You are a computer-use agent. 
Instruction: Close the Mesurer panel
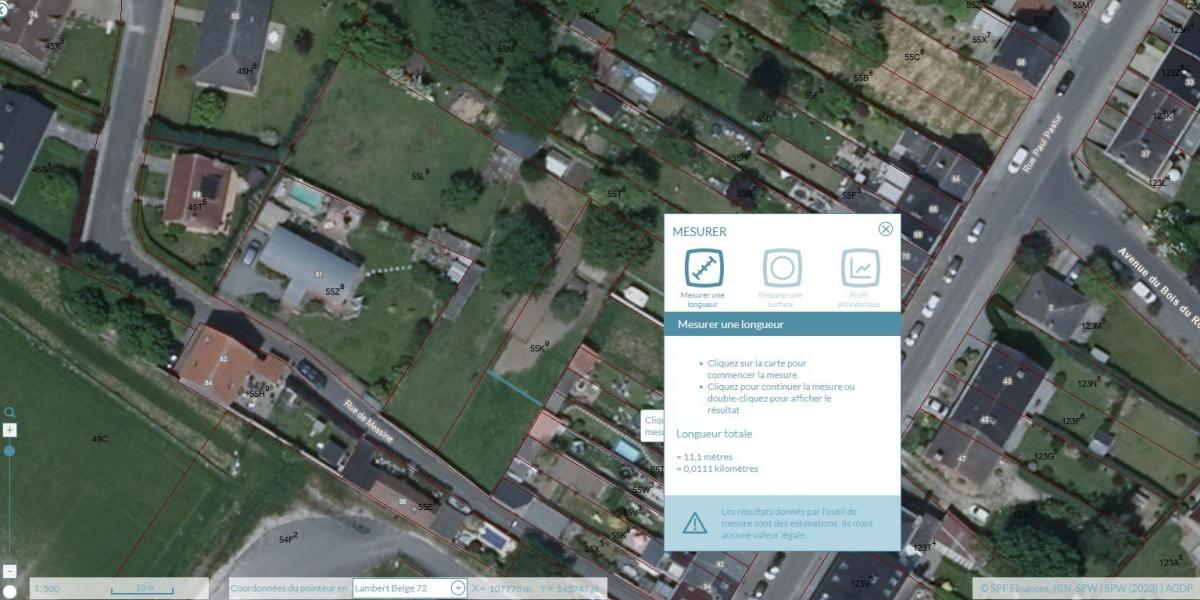(885, 229)
